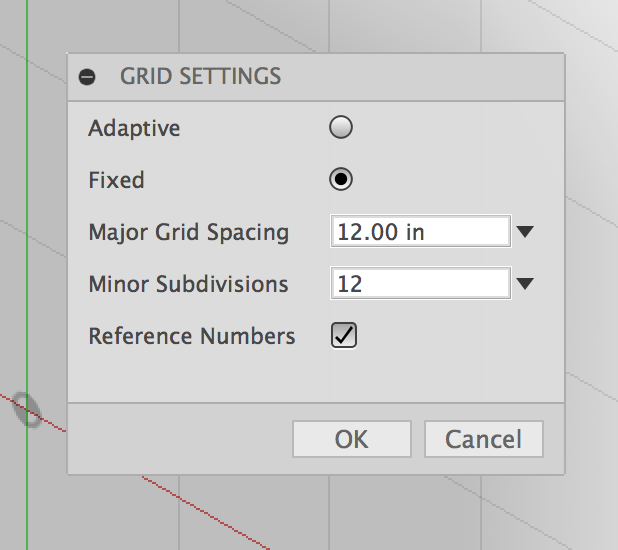Screen dimensions: 618x550
Task: Confirm grid settings with OK
Action: [351, 439]
